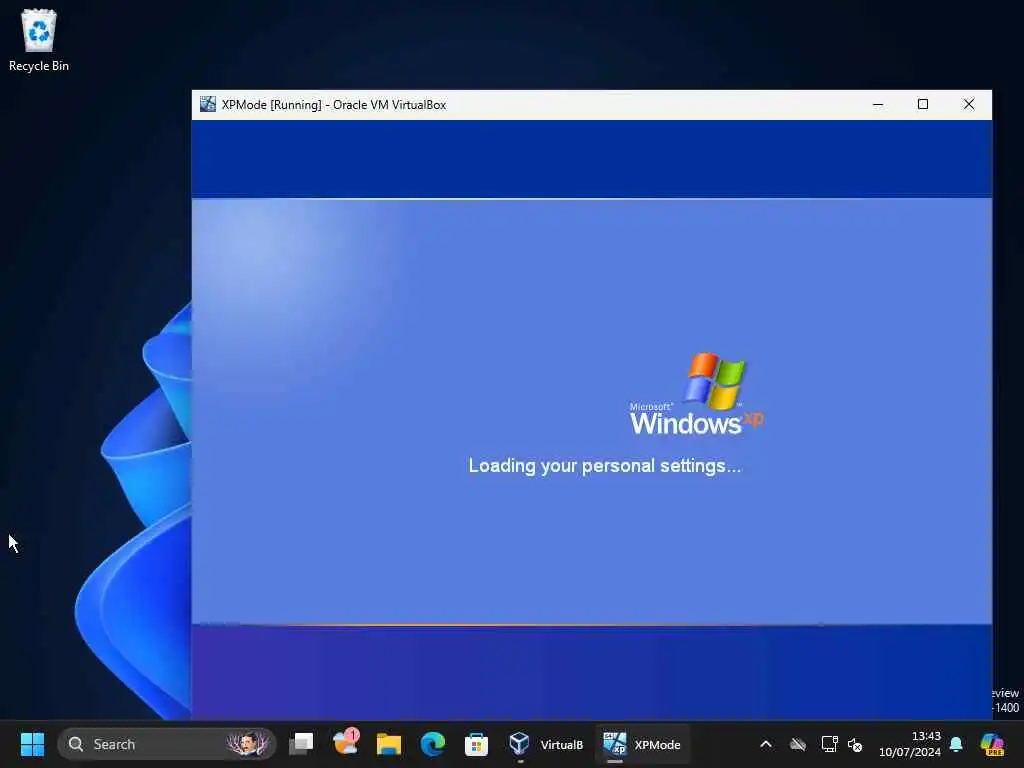Close the XPMode VirtualBox window
Screen dimensions: 1024x768
coord(968,104)
